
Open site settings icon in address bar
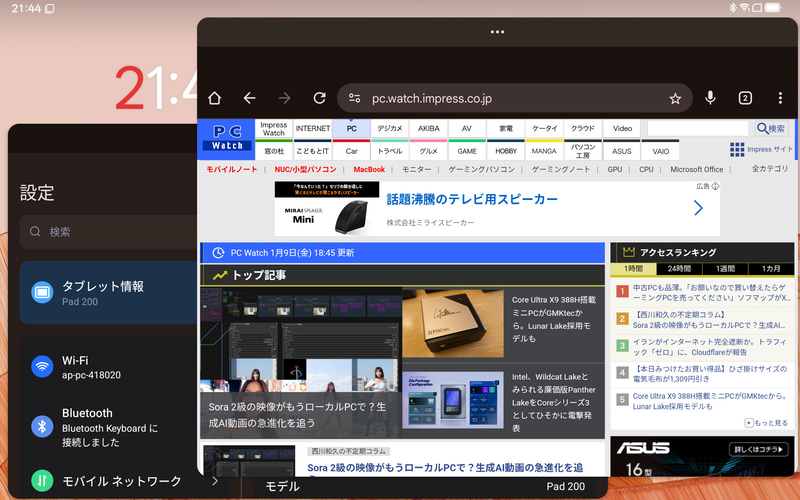[355, 98]
